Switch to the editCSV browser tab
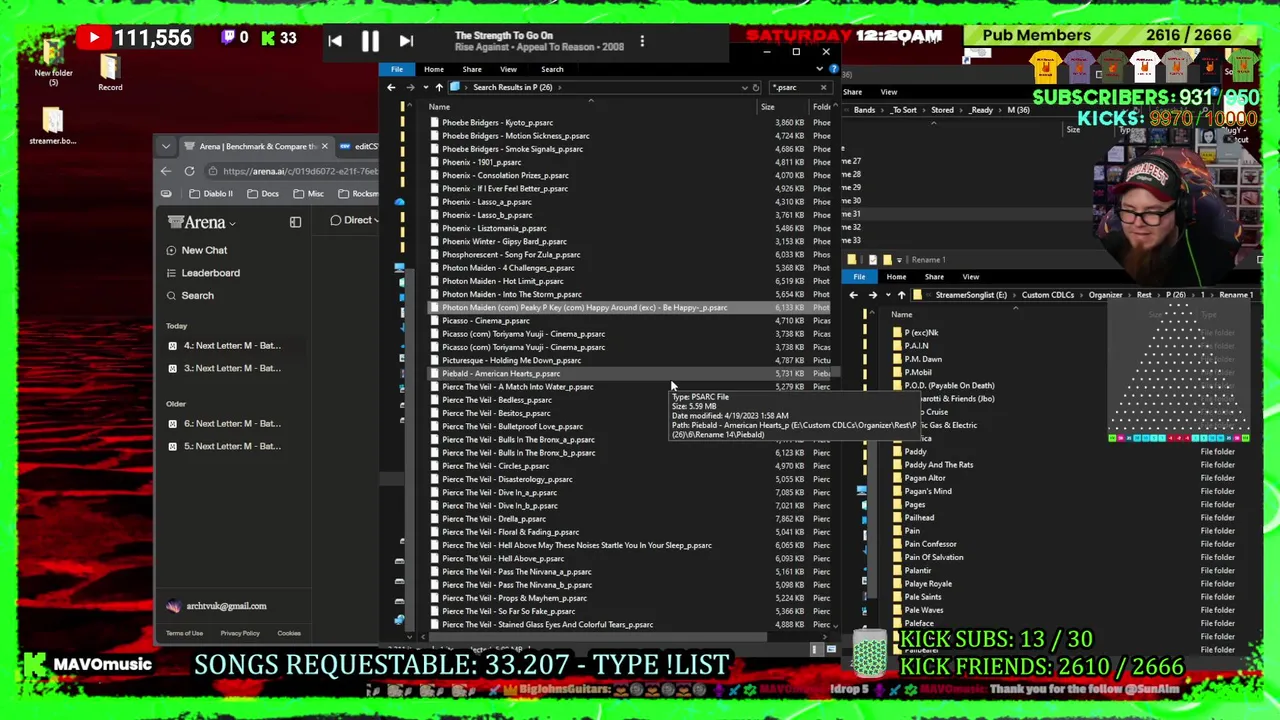 pos(359,146)
